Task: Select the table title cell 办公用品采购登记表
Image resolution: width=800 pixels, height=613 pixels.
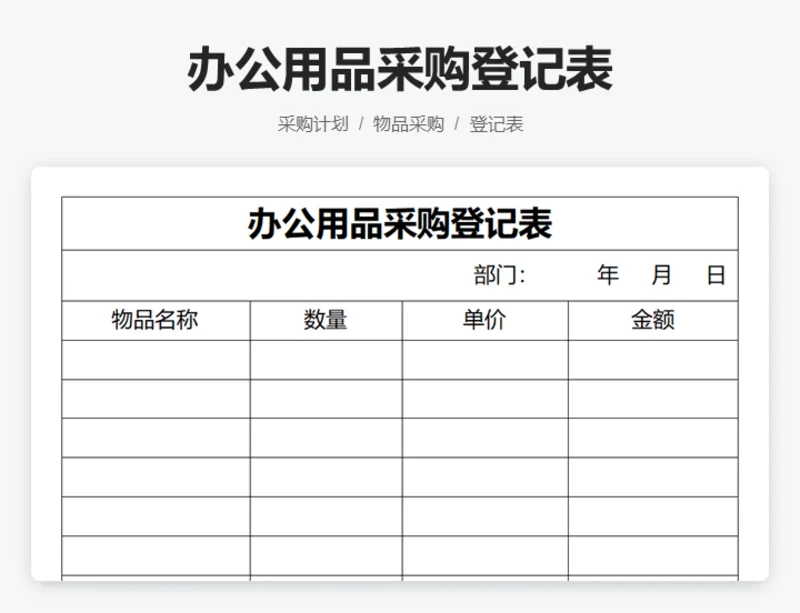Action: [400, 224]
